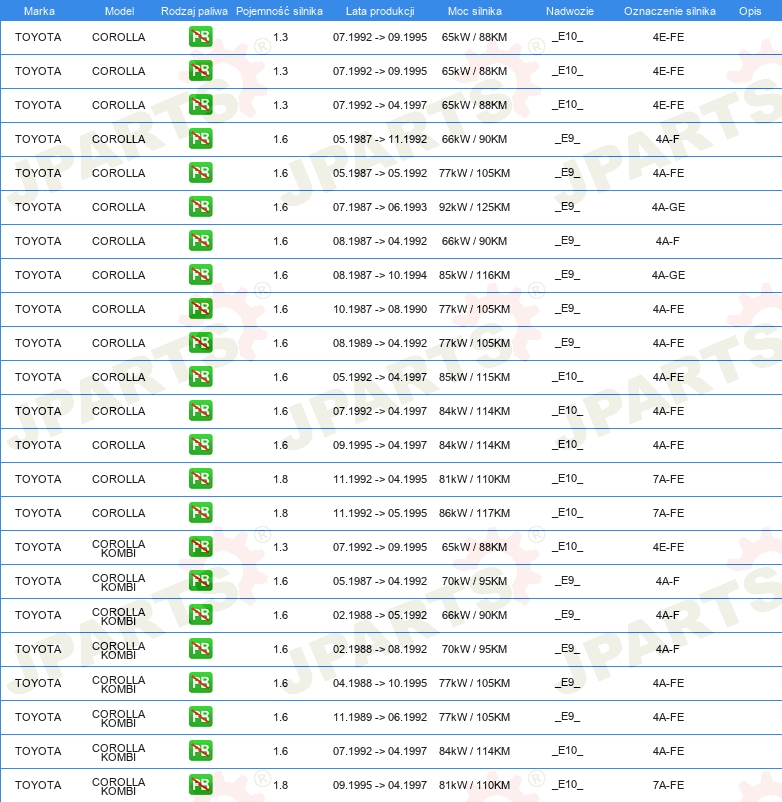
Task: Select TOYOTA in row 08.1989 -> 04.1992
Action: coord(38,343)
